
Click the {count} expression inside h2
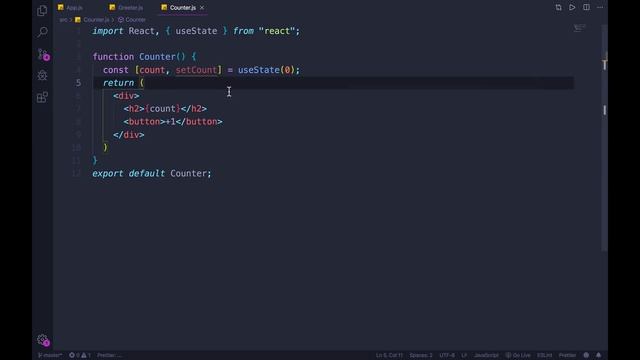[x=162, y=109]
